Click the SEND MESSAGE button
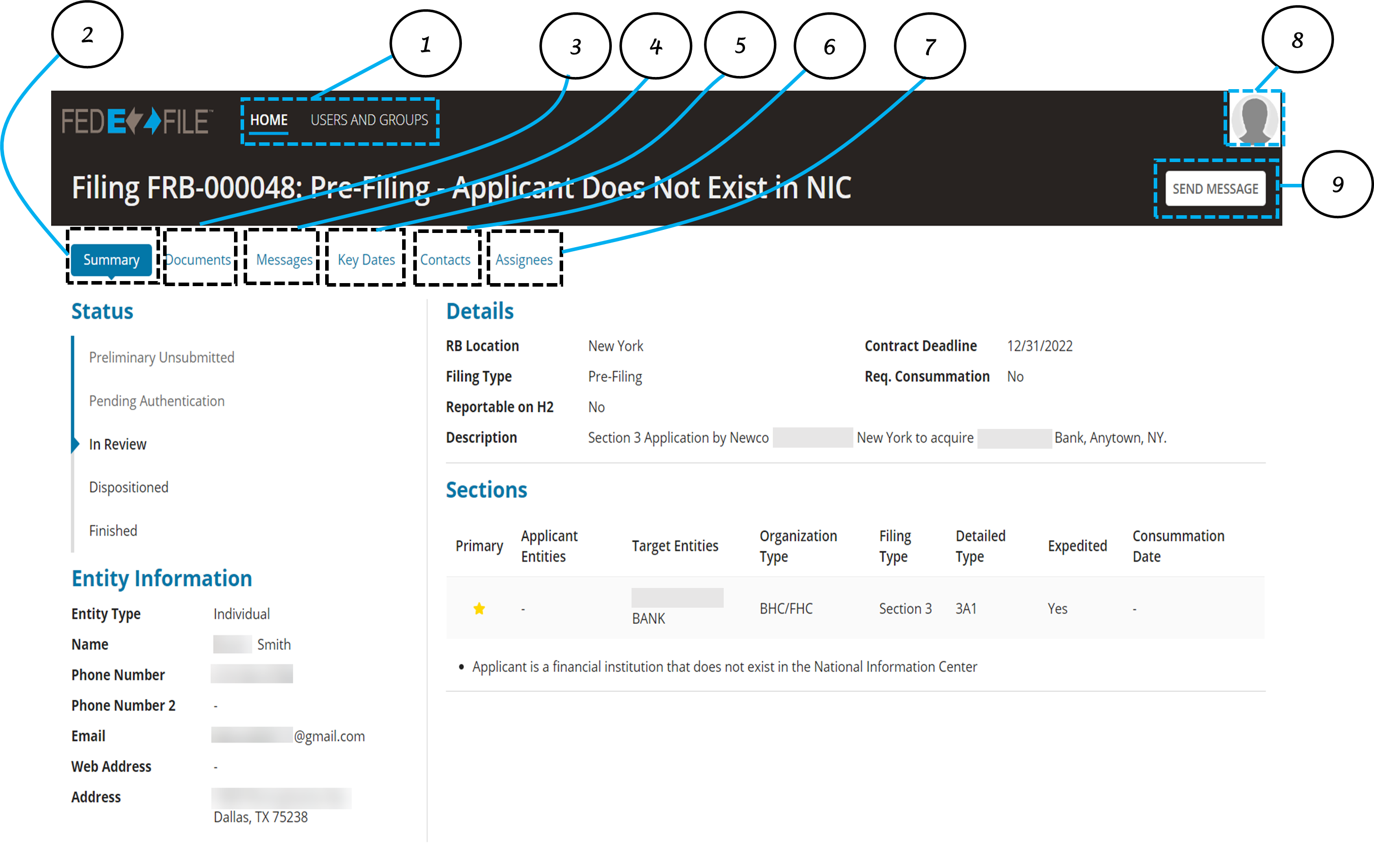The height and width of the screenshot is (868, 1374). point(1215,188)
